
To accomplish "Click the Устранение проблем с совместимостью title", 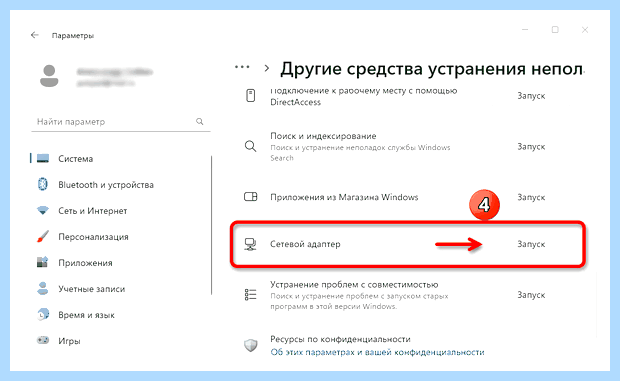I will pyautogui.click(x=354, y=285).
